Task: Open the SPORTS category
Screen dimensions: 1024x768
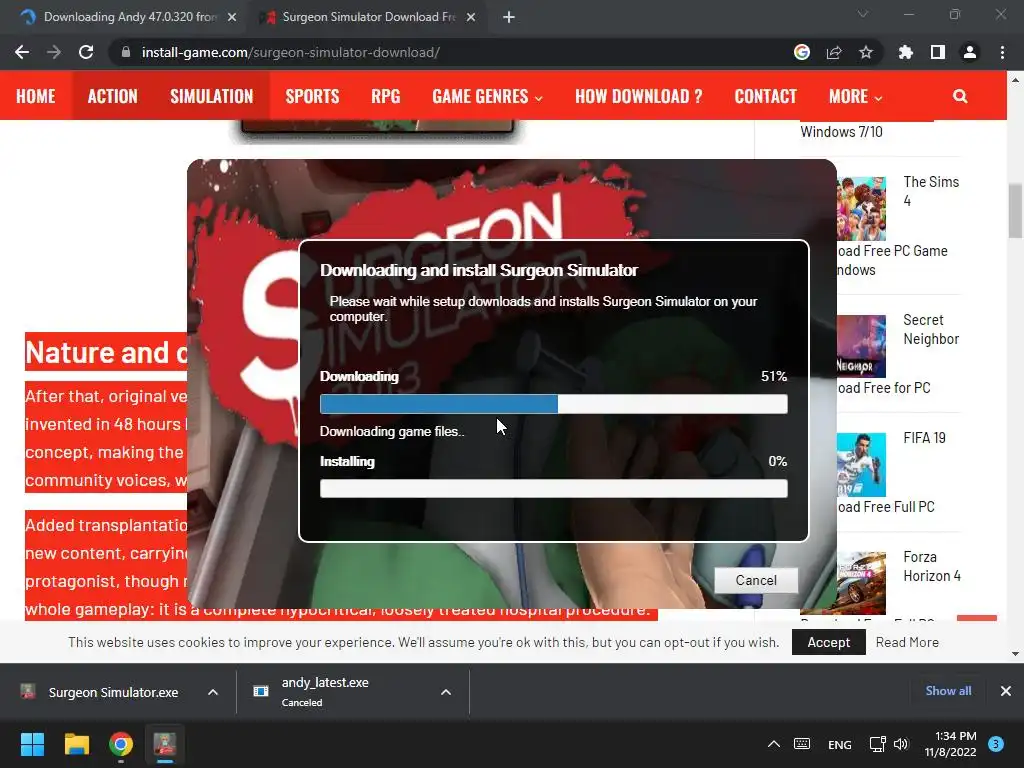Action: pyautogui.click(x=312, y=96)
